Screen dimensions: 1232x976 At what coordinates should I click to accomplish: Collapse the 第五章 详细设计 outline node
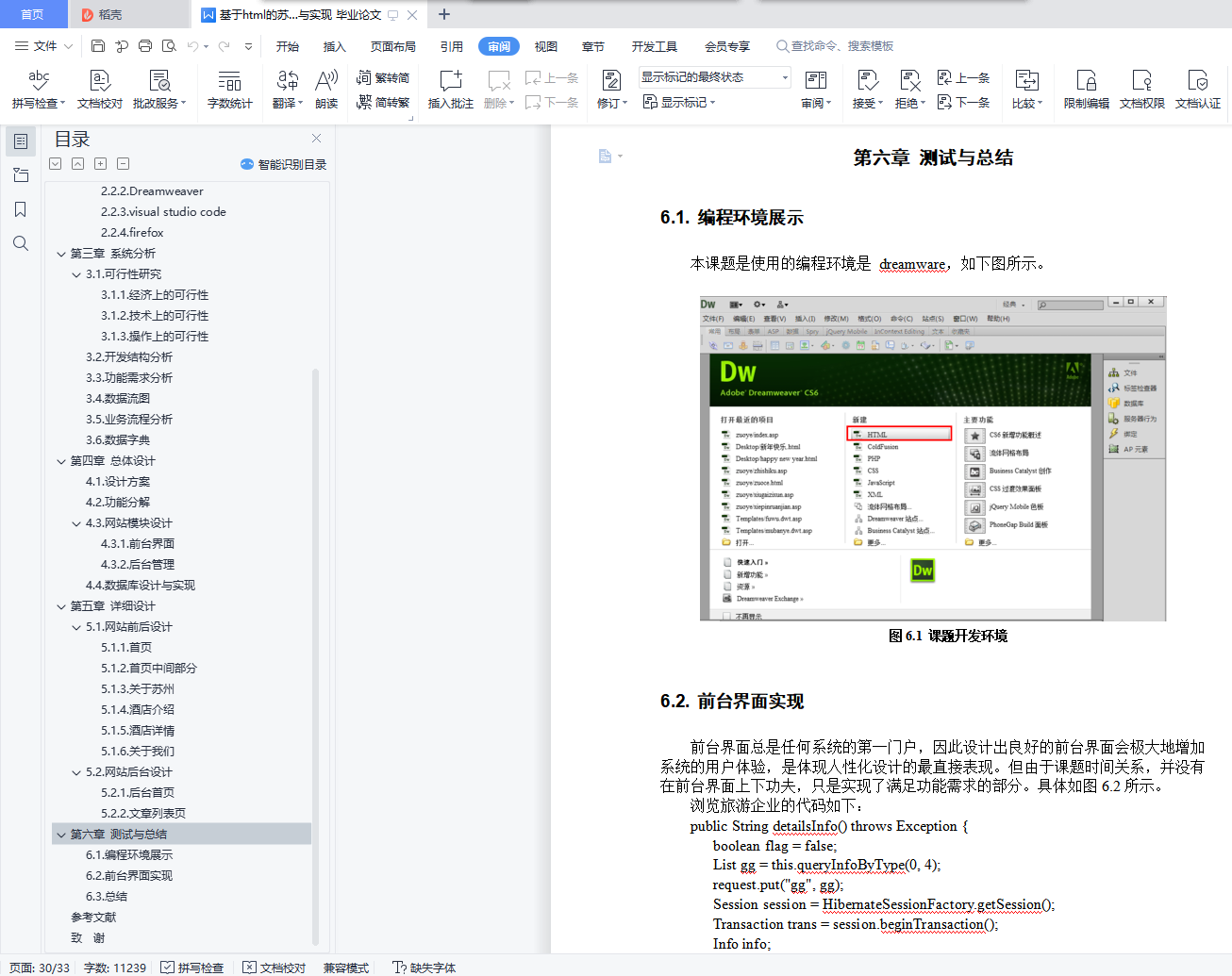click(x=61, y=606)
